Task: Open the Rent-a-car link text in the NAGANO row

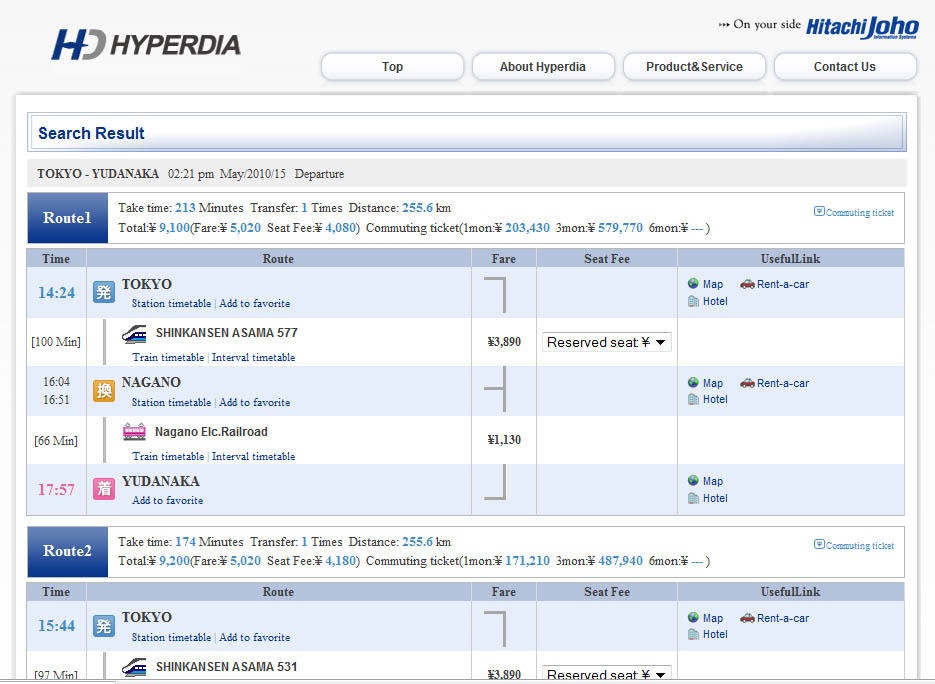Action: tap(783, 383)
